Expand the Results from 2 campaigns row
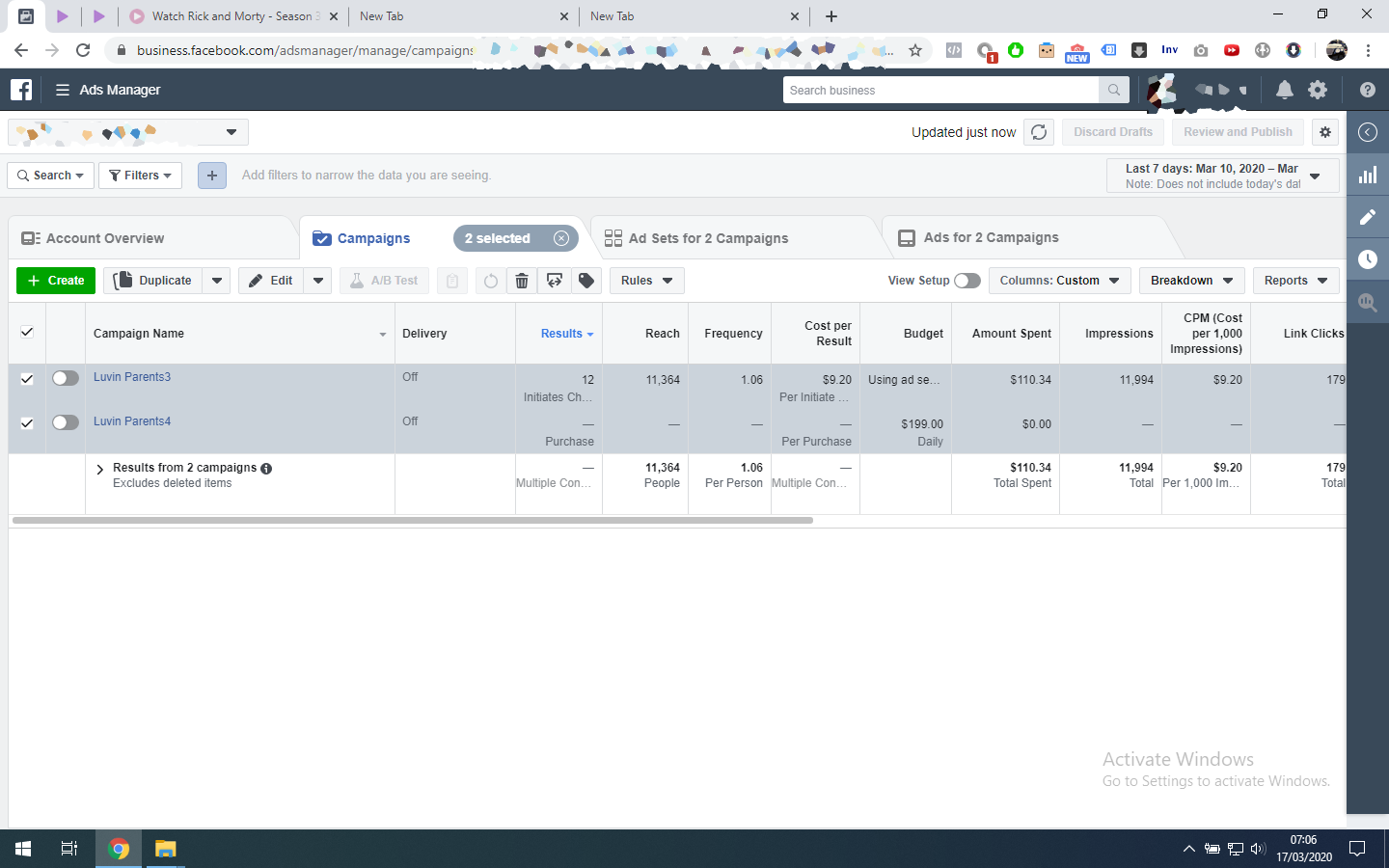1389x868 pixels. 99,470
